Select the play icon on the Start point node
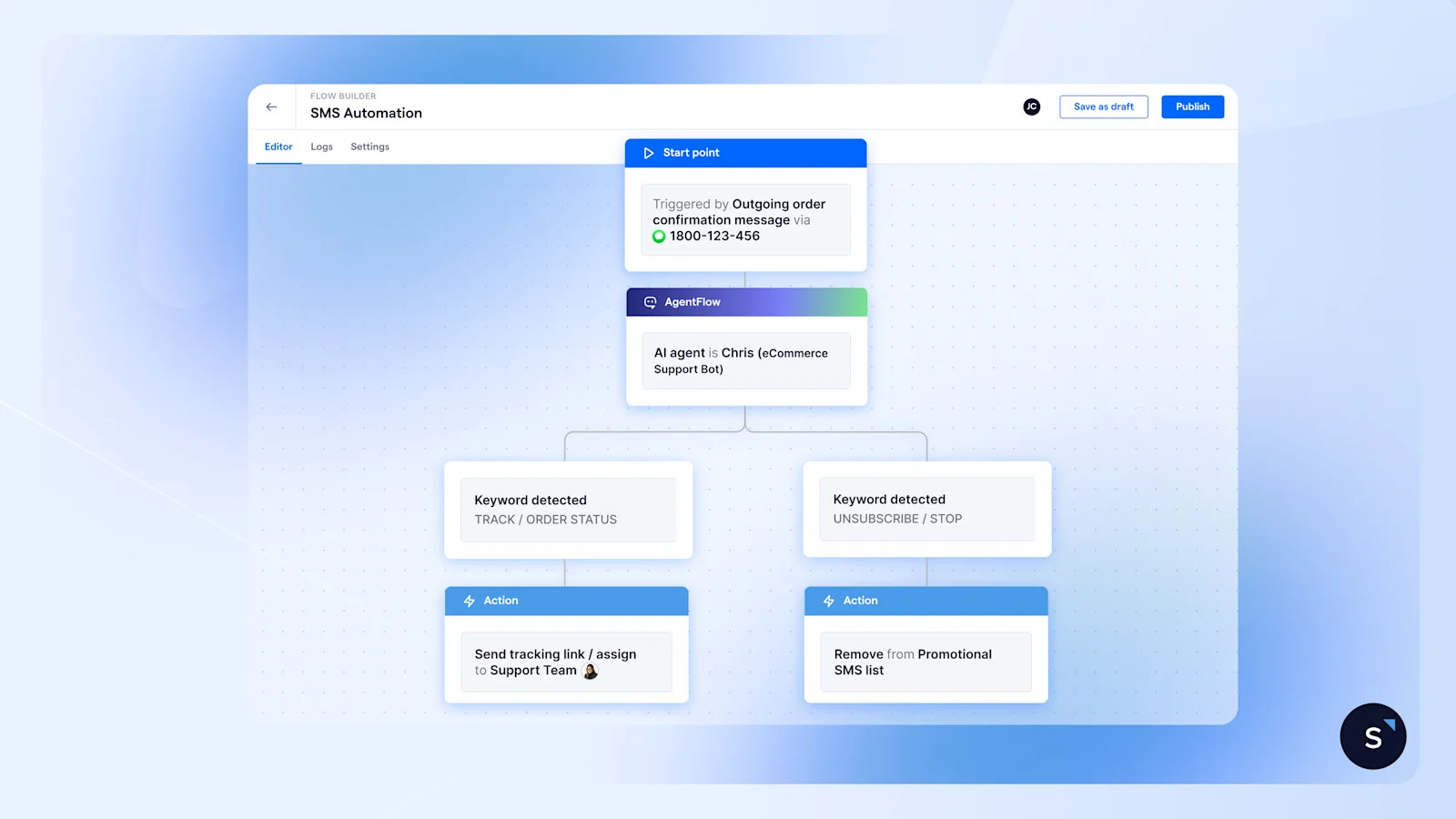 coord(648,153)
